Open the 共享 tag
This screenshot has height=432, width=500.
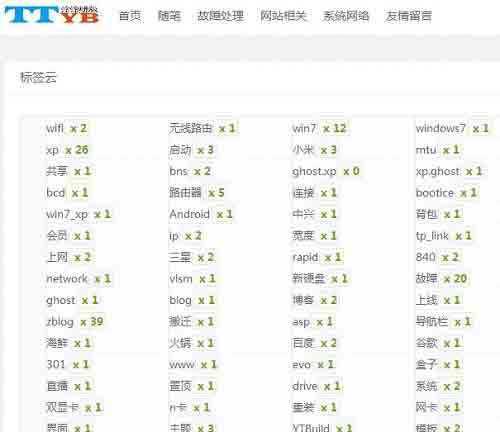tap(57, 171)
